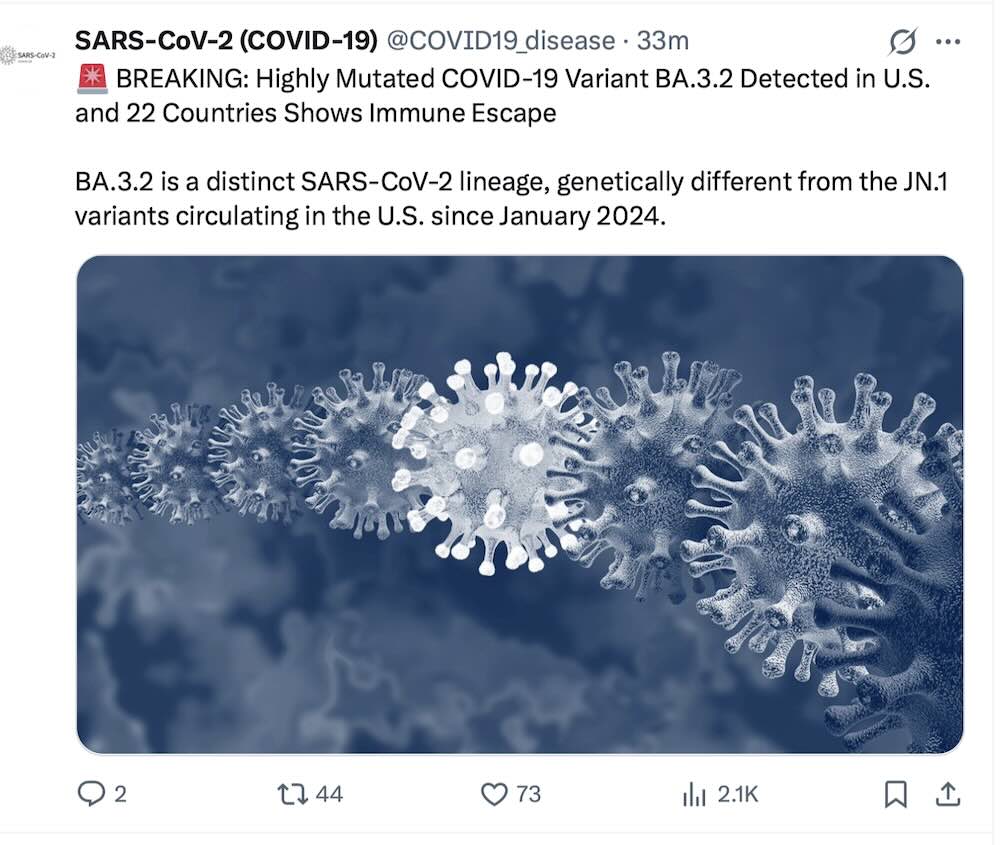
Task: Click the SARS-CoV-2 profile avatar
Action: [x=25, y=50]
